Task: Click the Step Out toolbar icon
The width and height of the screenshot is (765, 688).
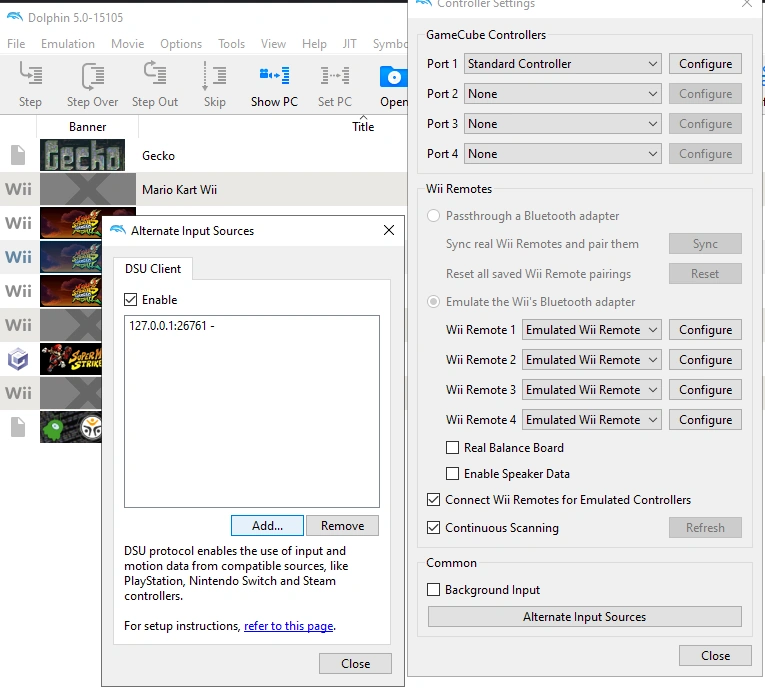Action: 155,73
